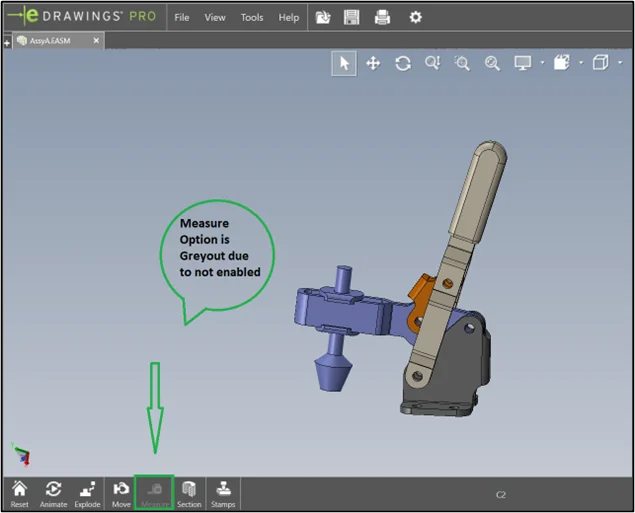This screenshot has height=513, width=635.
Task: Click the scenes clapperboard icon
Action: point(562,63)
